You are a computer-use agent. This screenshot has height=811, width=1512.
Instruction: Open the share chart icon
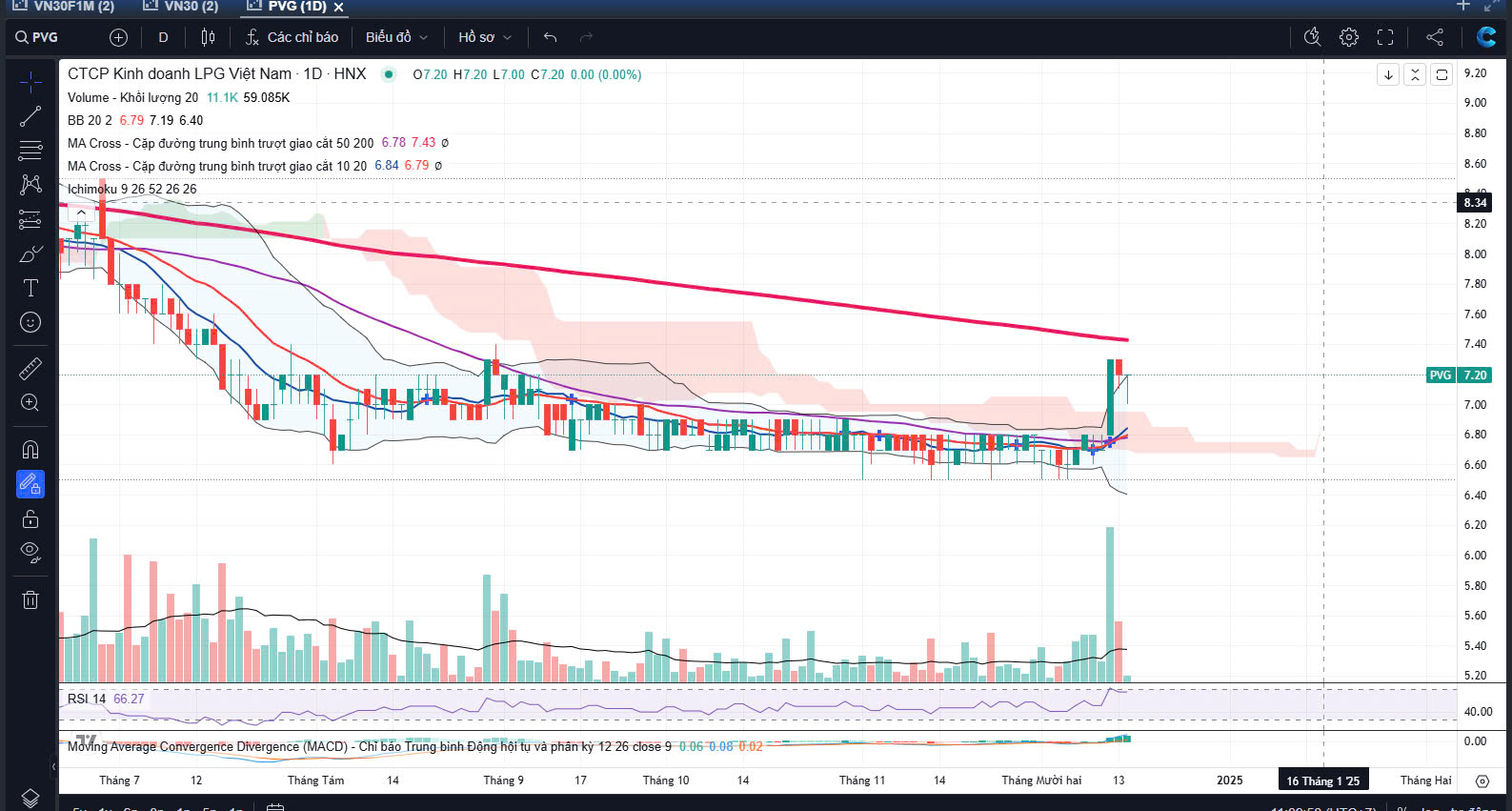click(1434, 37)
